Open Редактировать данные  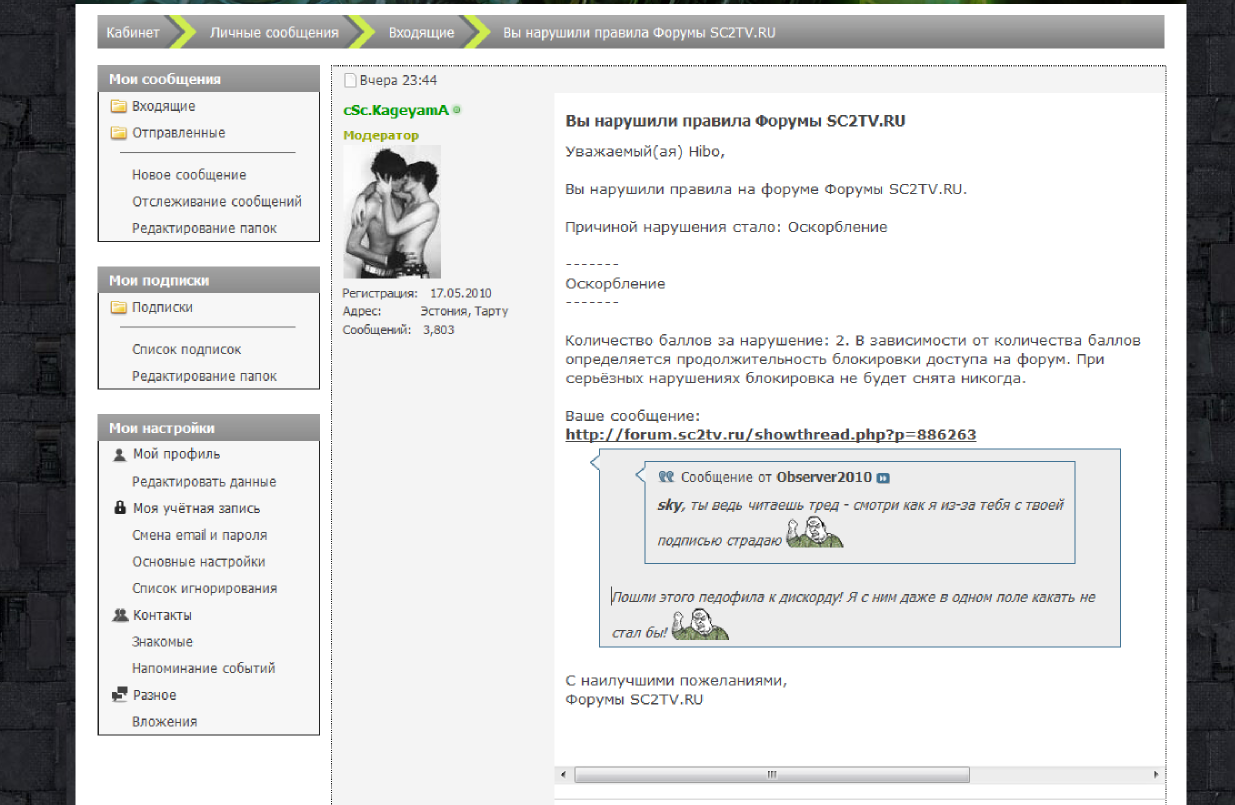point(204,482)
